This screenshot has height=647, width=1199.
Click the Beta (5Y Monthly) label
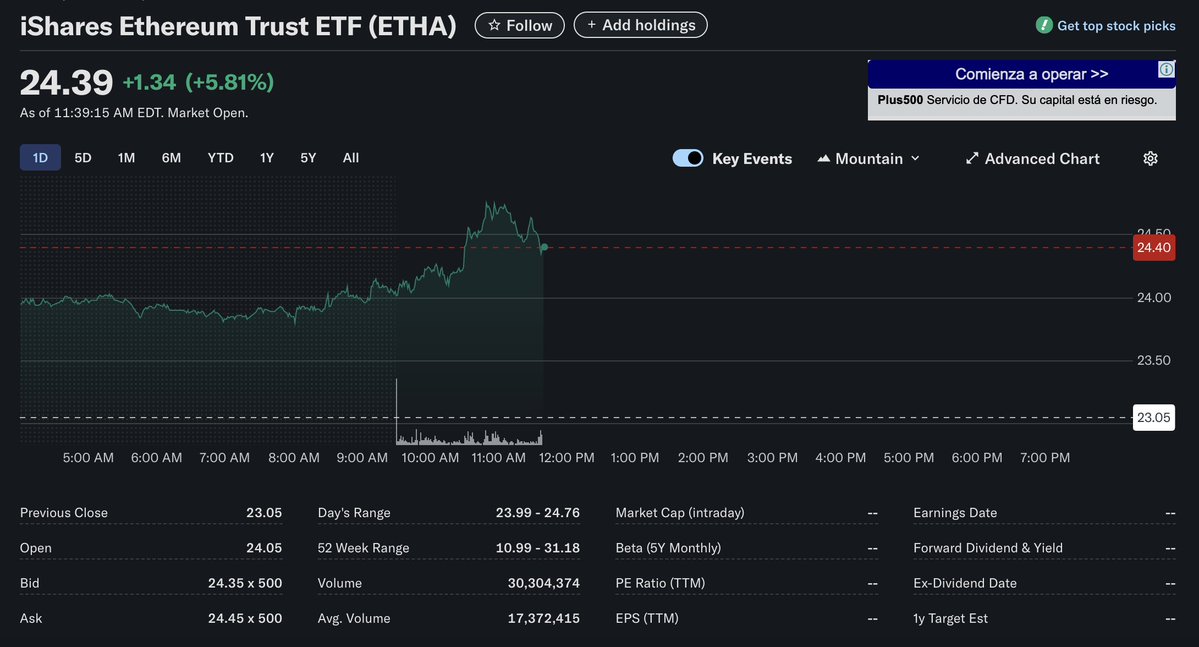pyautogui.click(x=668, y=548)
